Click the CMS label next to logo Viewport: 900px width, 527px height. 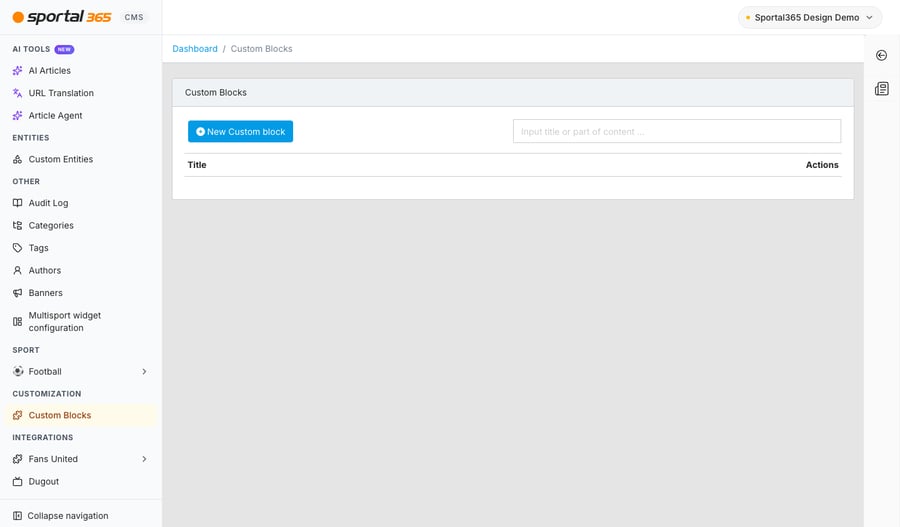pos(134,17)
